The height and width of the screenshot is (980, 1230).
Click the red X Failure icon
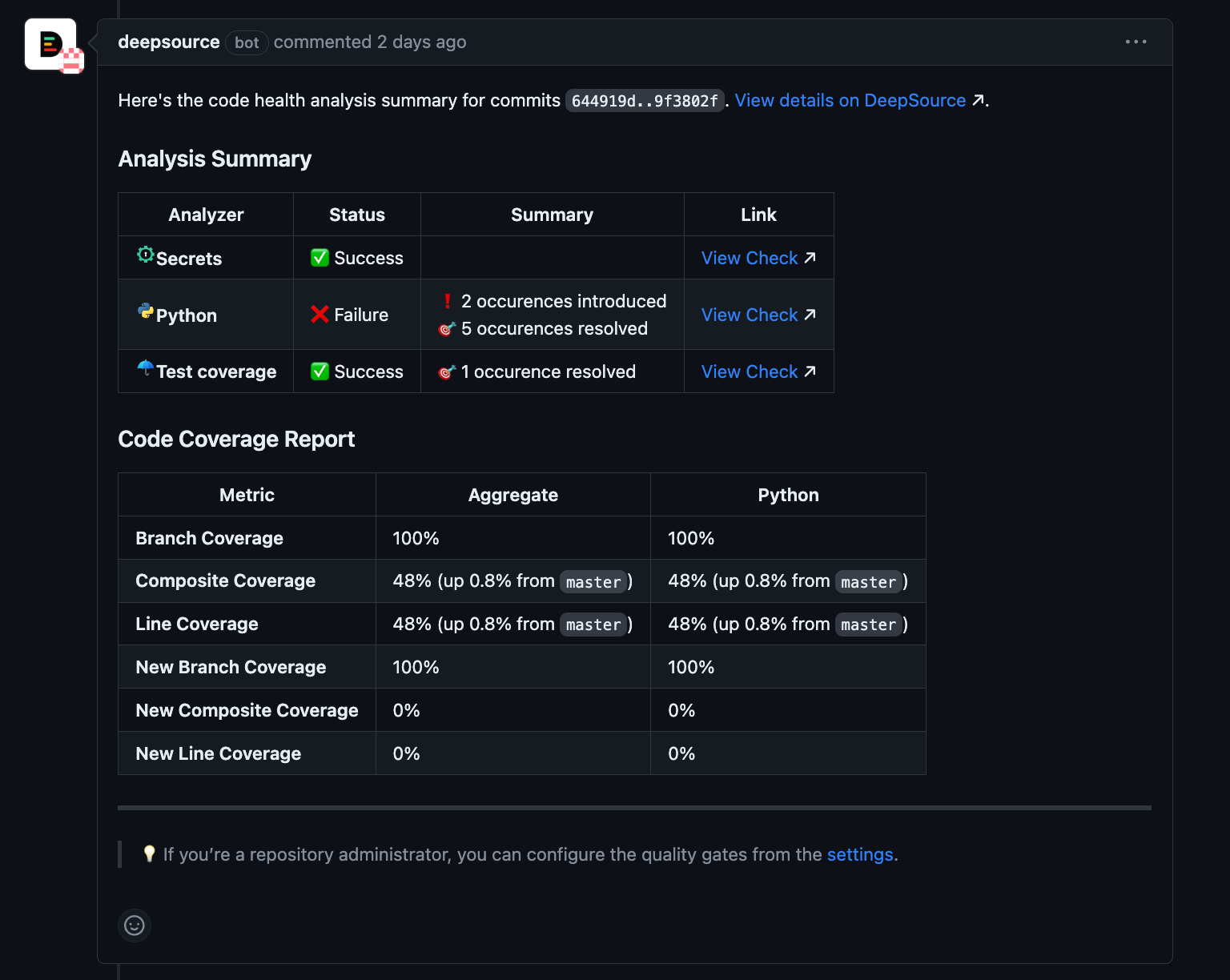click(x=320, y=315)
